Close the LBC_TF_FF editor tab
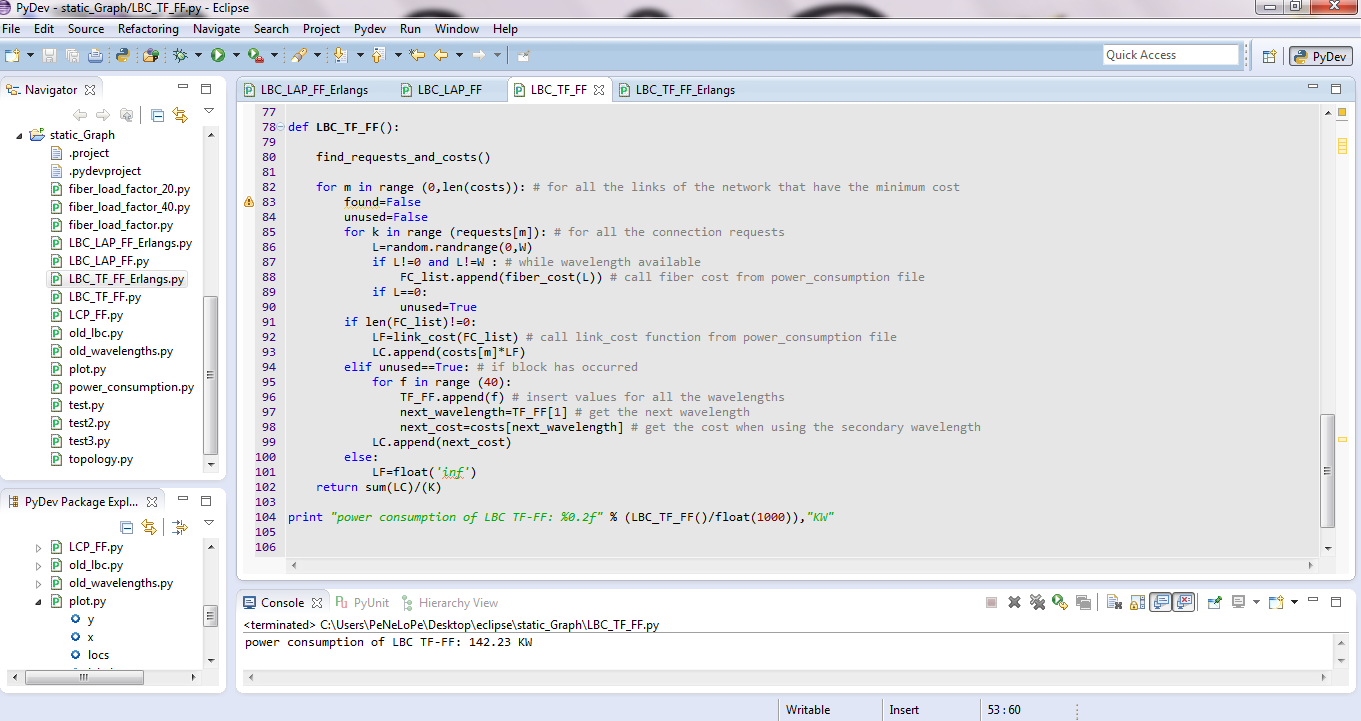 pos(599,90)
